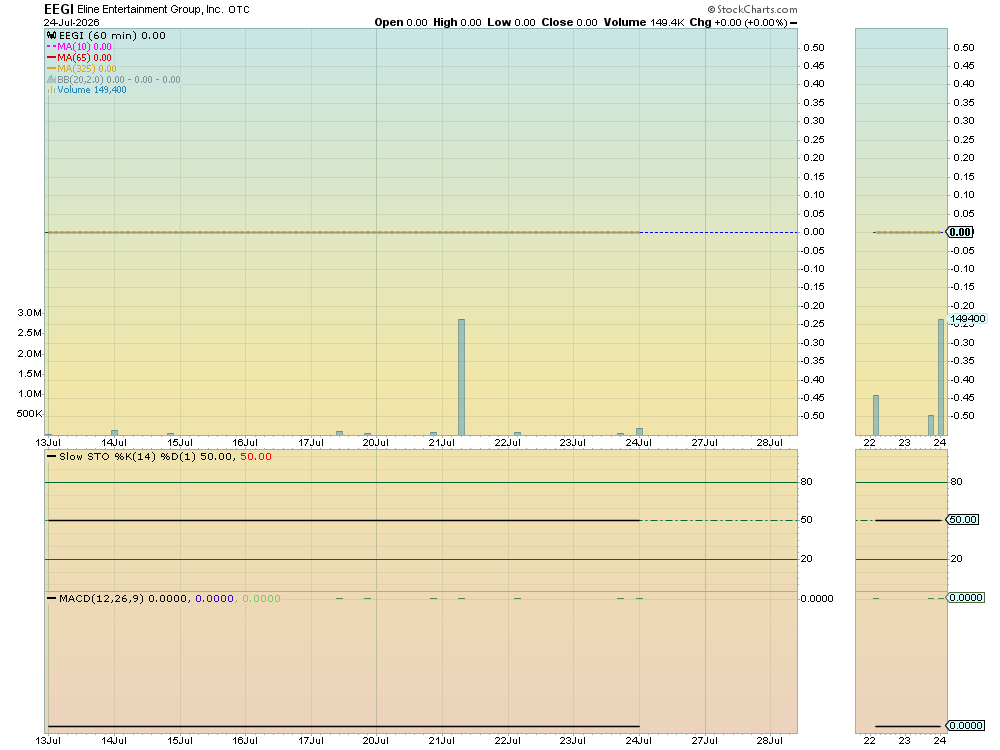Click the 50.00 stochastic tag in mini chart
Screen dimensions: 1000x750
point(962,520)
